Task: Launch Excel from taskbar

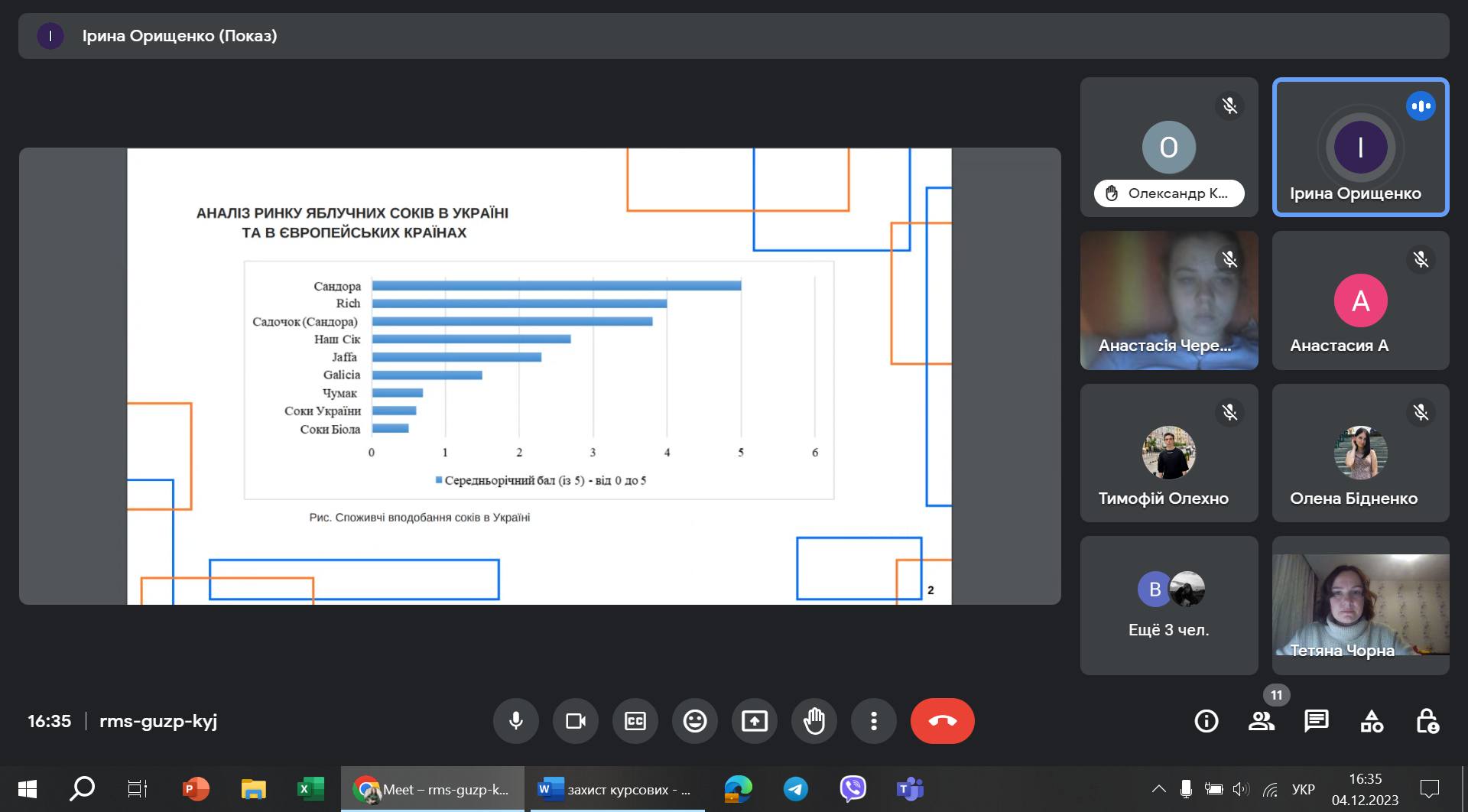Action: [x=310, y=789]
